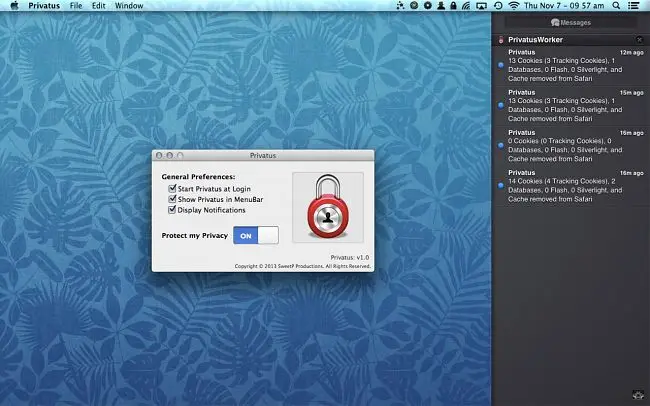Close the Privatus preferences window
The height and width of the screenshot is (406, 650).
(x=159, y=155)
